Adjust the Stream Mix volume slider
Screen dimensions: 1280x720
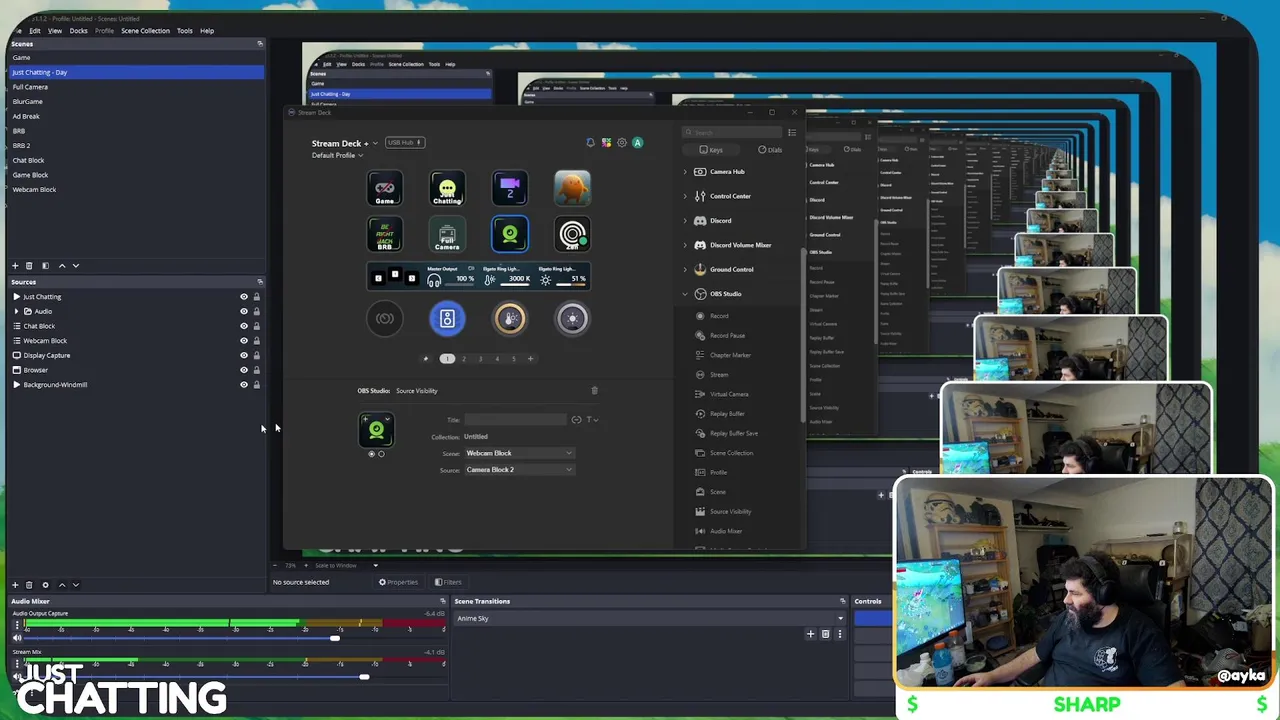(364, 677)
